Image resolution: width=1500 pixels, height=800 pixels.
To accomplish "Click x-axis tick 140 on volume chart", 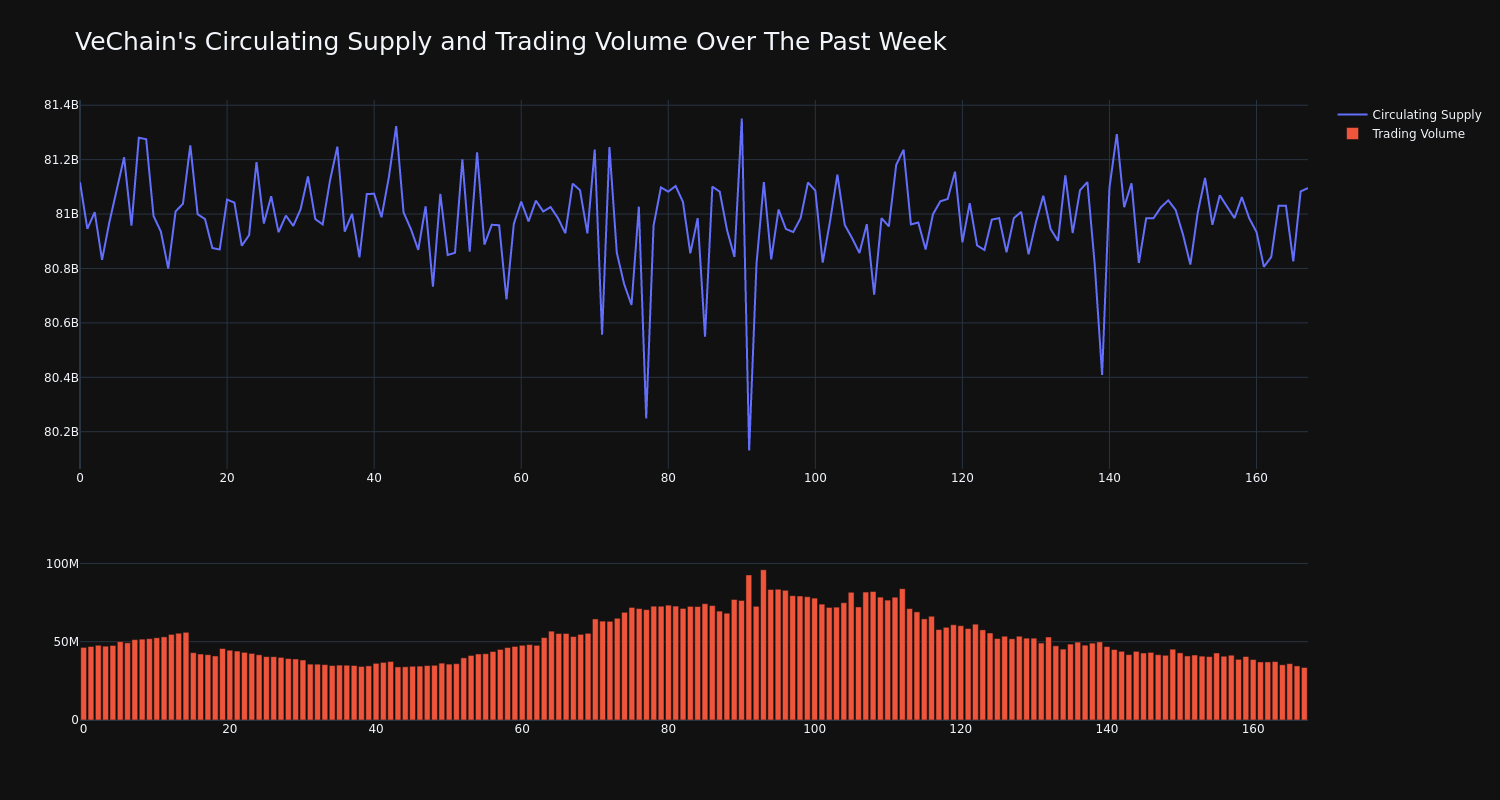I will (x=1107, y=729).
